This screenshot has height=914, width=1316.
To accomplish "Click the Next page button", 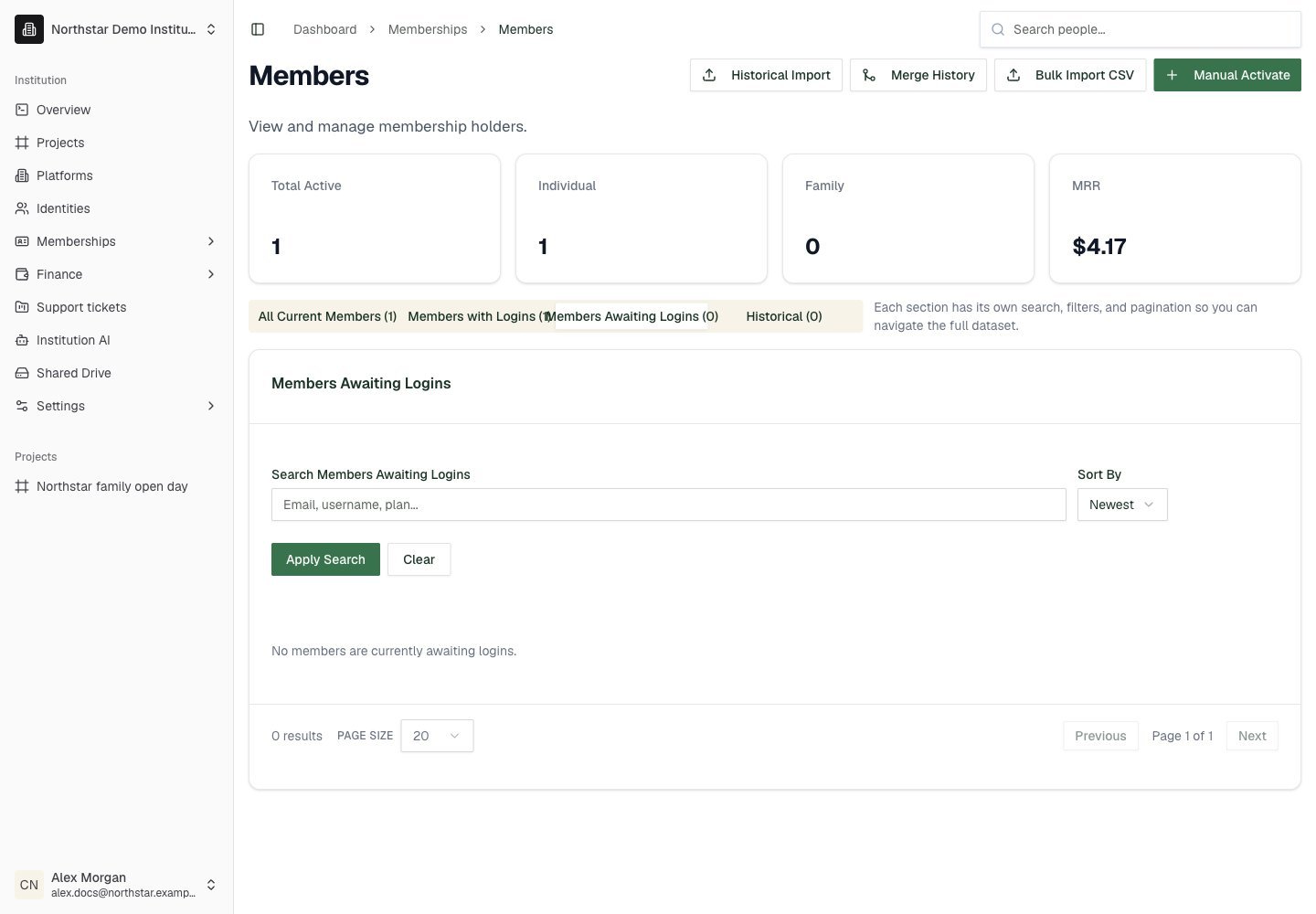I will coord(1252,736).
